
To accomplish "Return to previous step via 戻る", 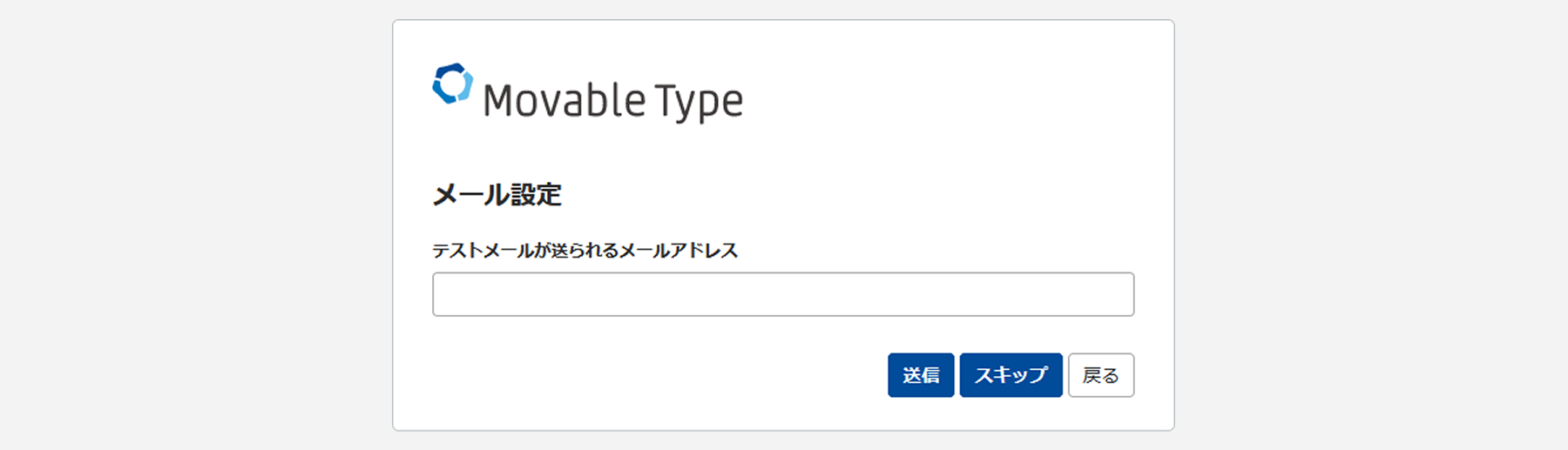I will tap(1100, 375).
